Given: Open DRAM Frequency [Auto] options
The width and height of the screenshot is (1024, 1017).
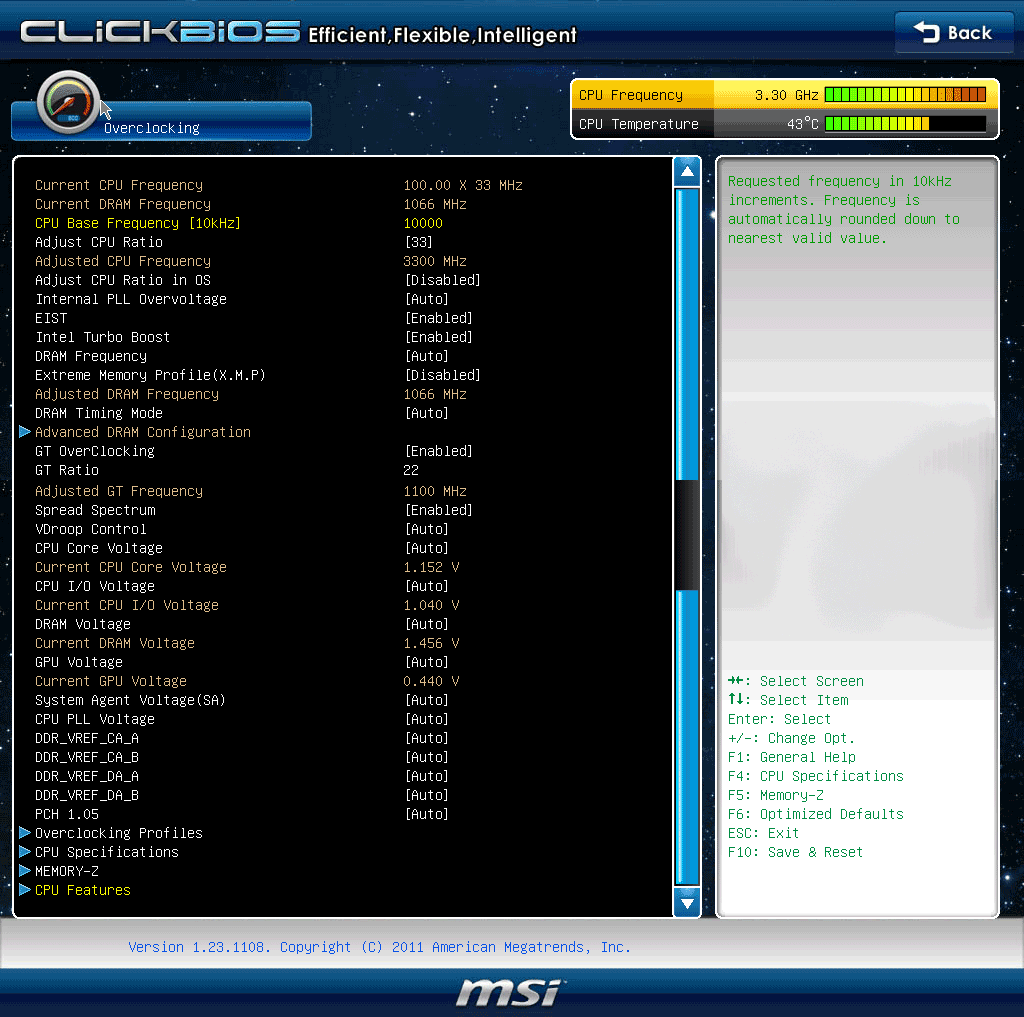Looking at the screenshot, I should [x=426, y=356].
